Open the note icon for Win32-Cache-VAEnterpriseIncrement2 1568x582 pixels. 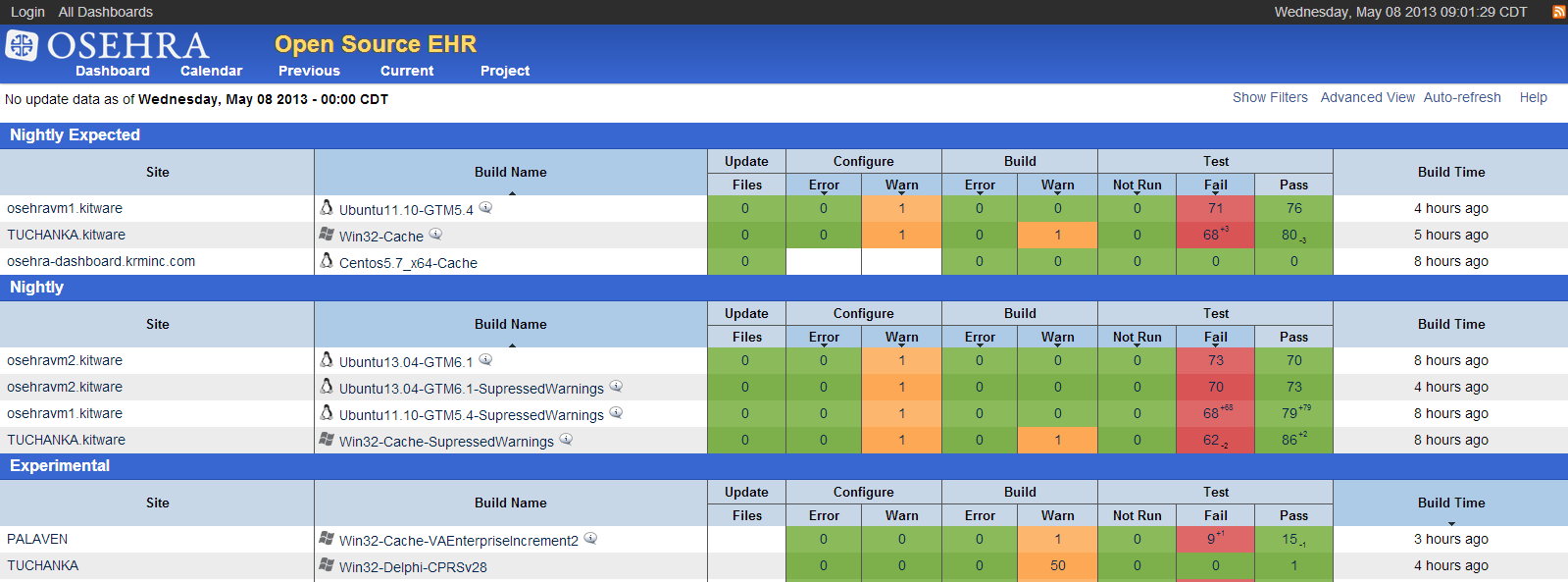(590, 539)
